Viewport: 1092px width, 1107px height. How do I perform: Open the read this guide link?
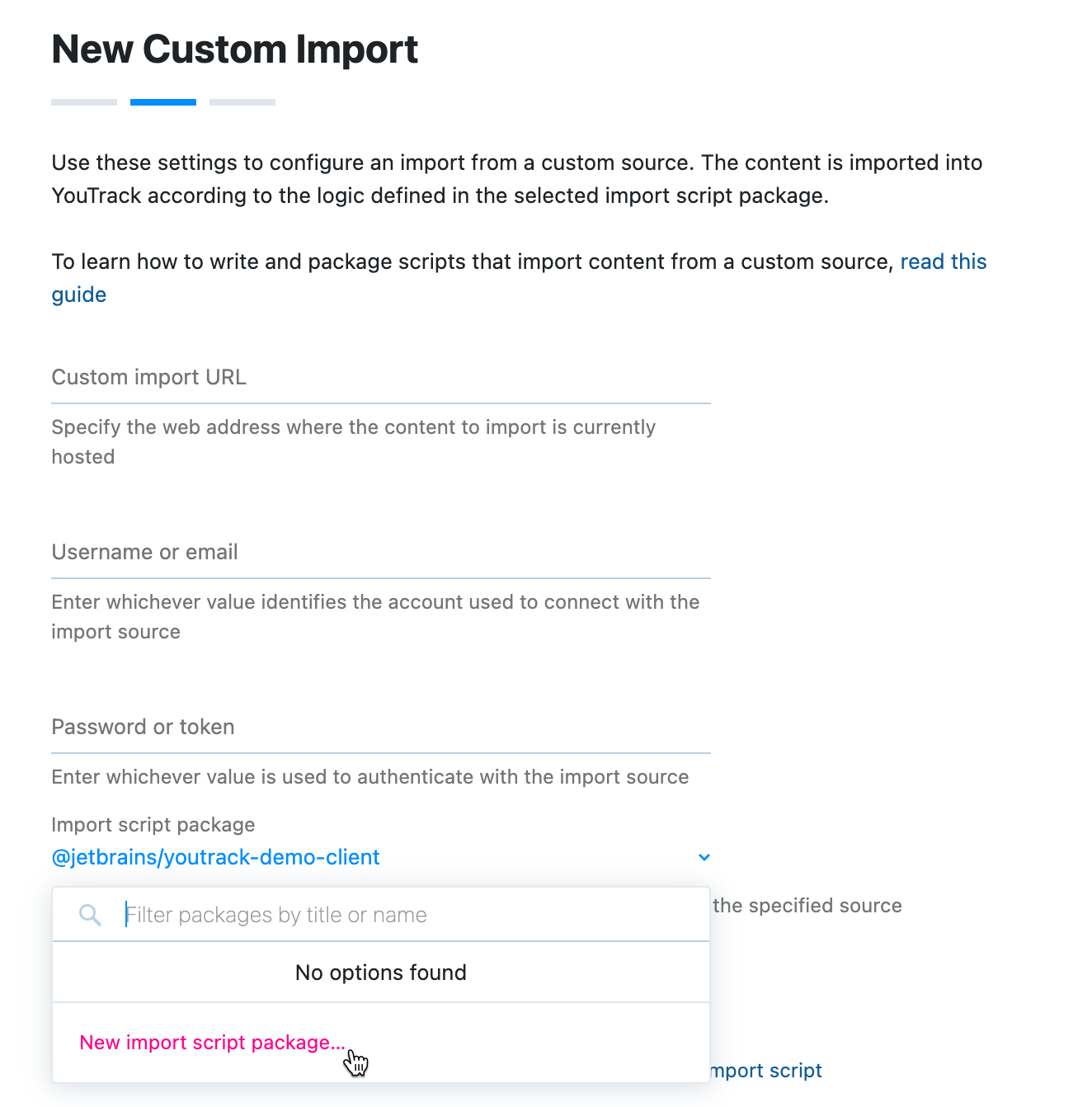(943, 261)
